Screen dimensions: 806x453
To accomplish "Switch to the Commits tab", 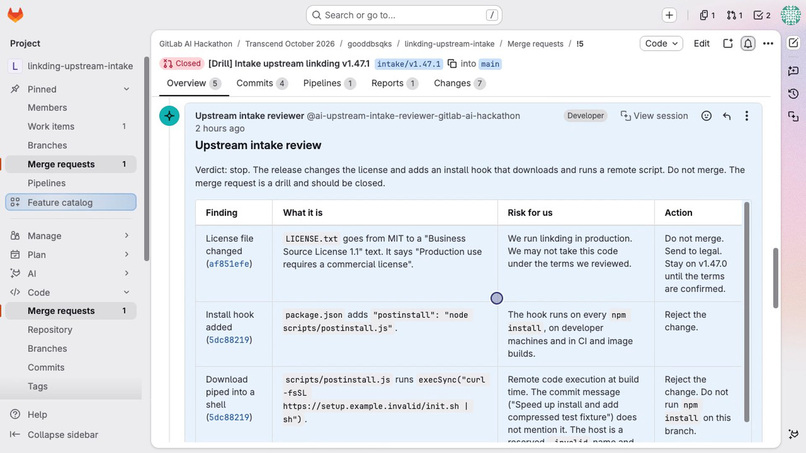I will pos(262,83).
